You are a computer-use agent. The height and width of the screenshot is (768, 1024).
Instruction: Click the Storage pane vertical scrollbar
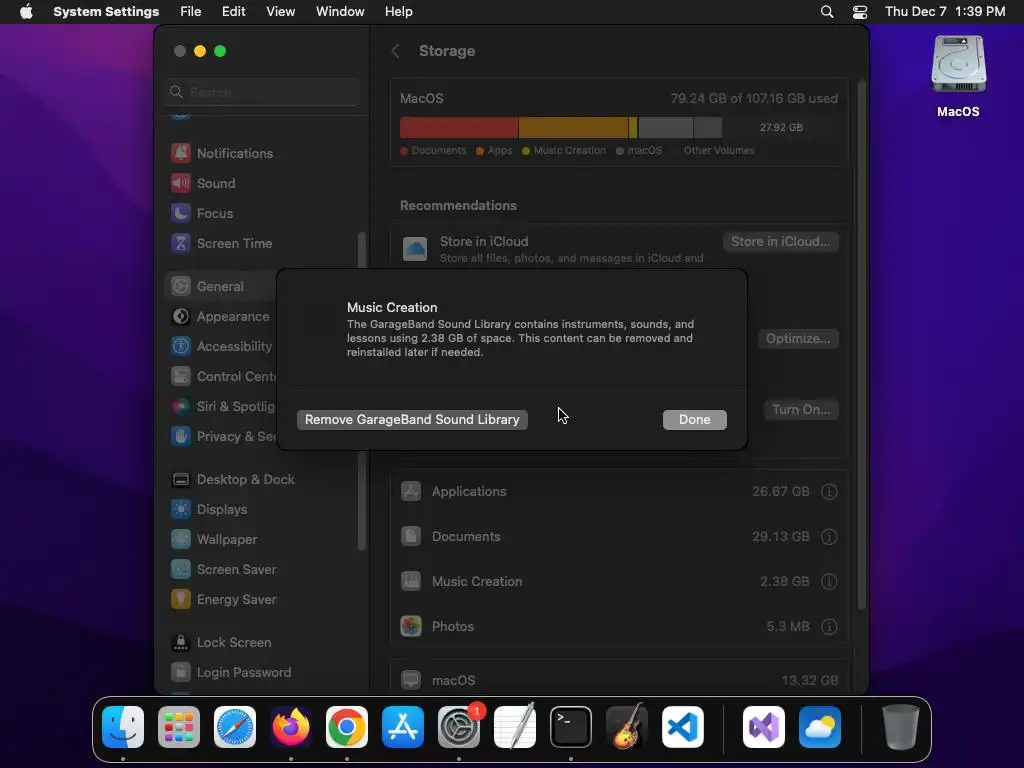[x=862, y=345]
